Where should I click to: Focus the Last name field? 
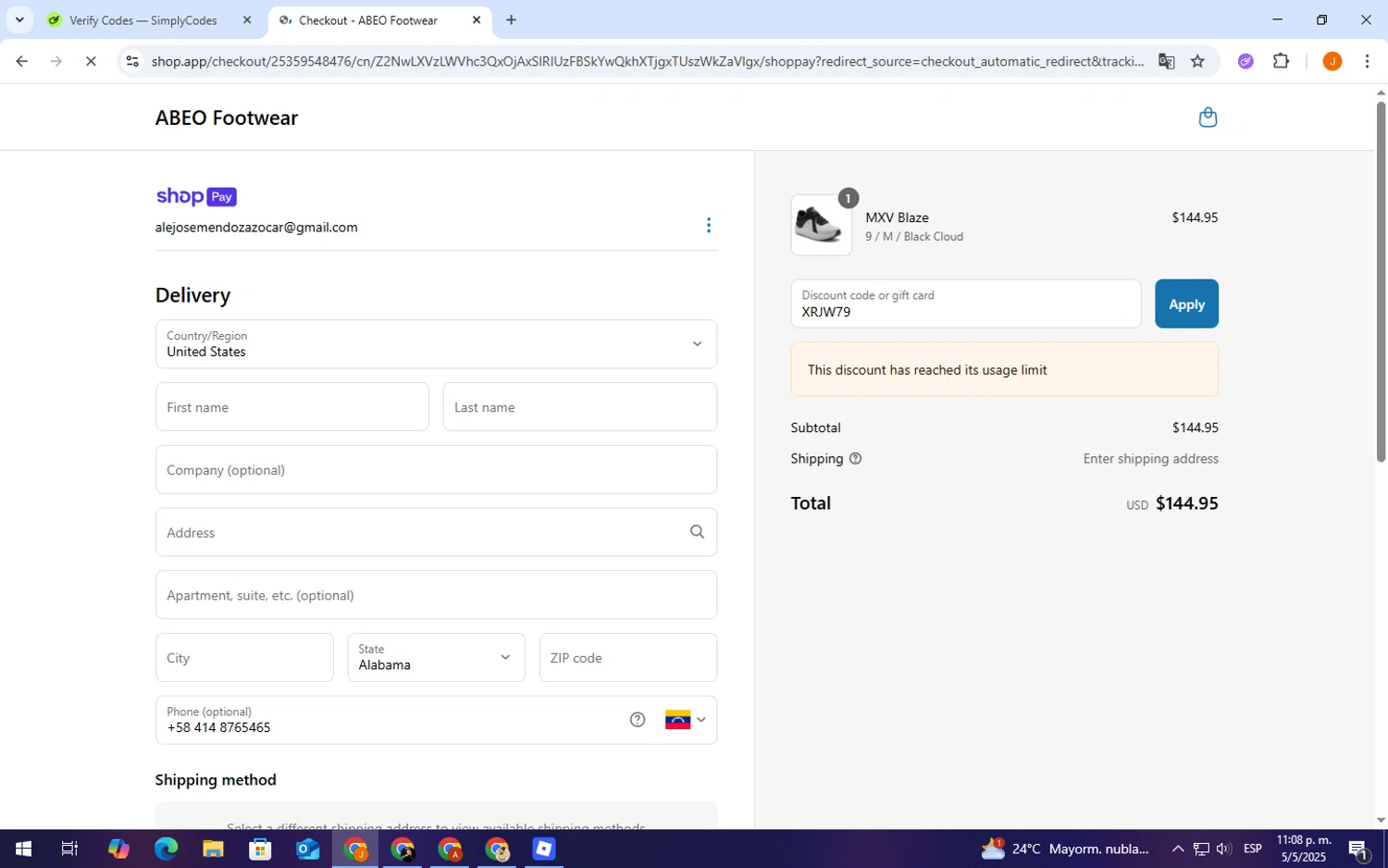click(579, 407)
